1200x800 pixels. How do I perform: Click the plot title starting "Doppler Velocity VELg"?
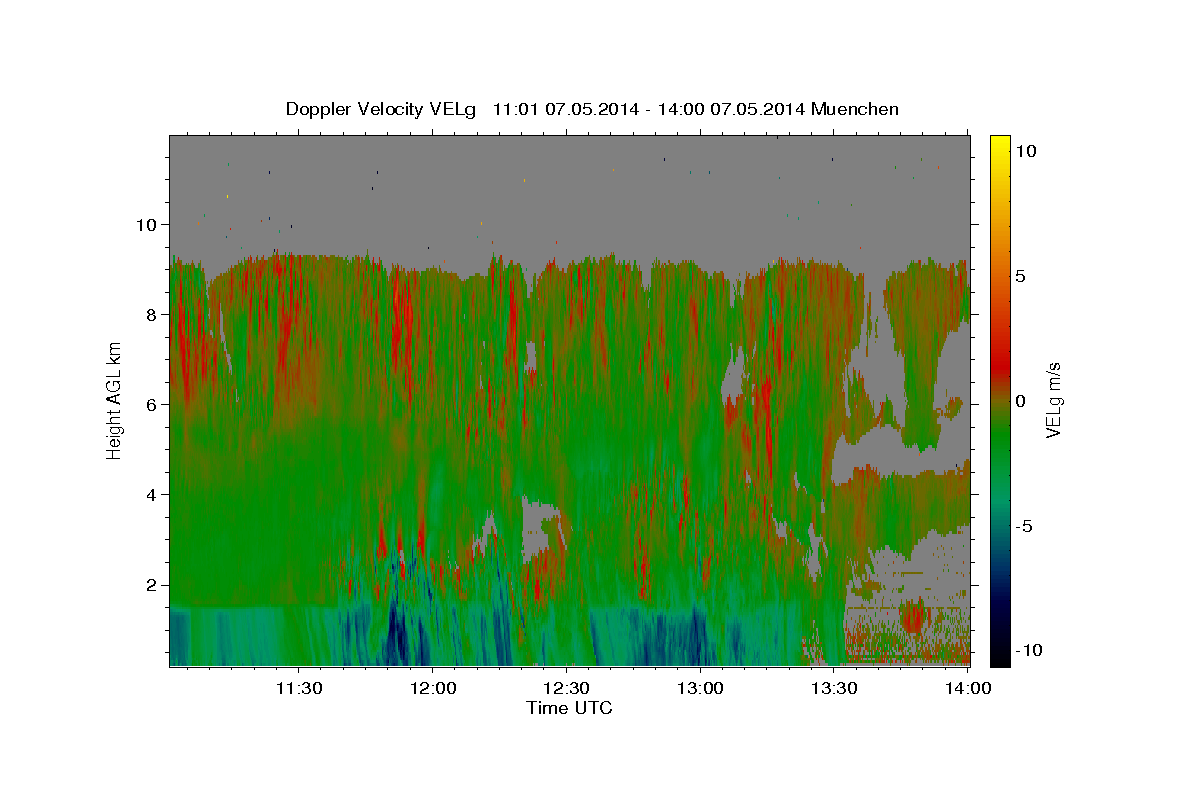[592, 109]
